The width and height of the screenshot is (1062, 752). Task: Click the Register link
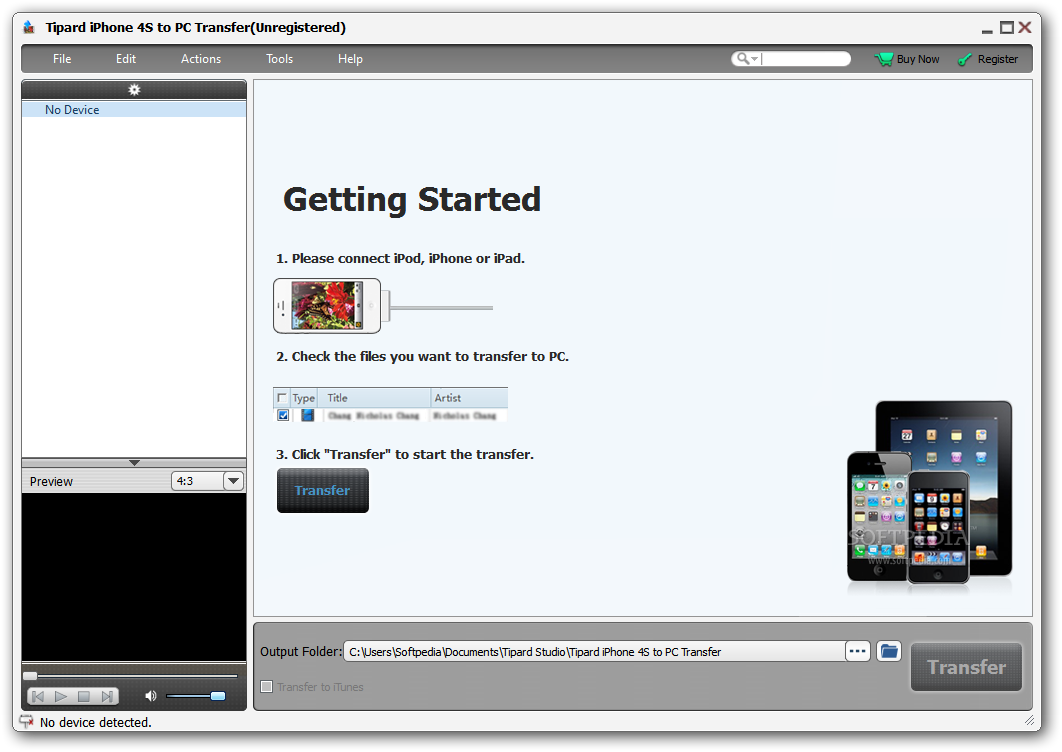pyautogui.click(x=997, y=59)
